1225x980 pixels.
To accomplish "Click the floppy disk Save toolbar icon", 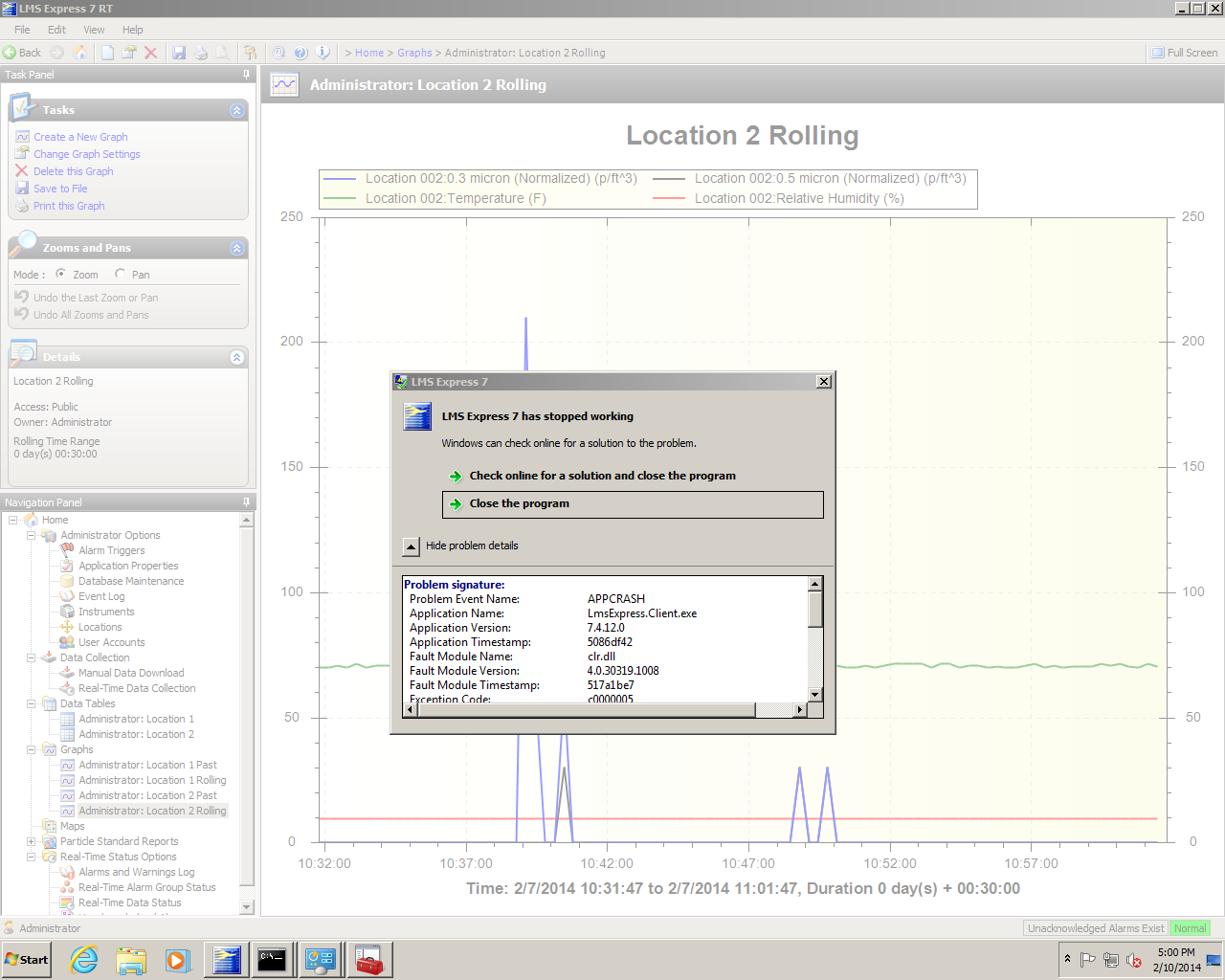I will 179,53.
